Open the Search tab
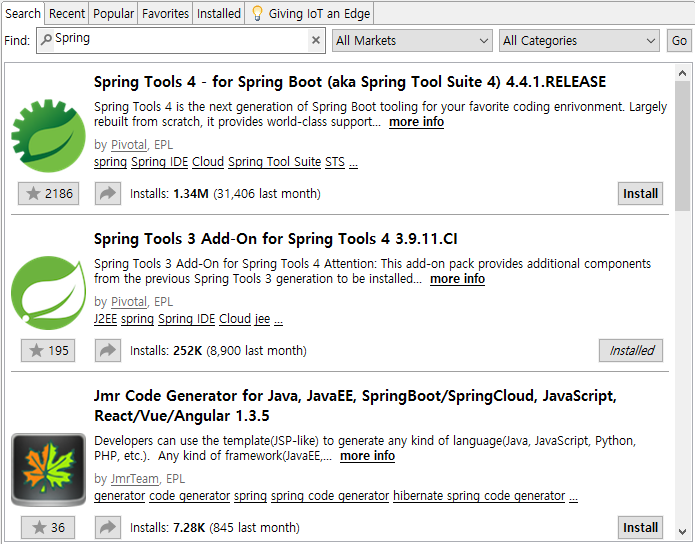This screenshot has height=544, width=695. coord(23,13)
